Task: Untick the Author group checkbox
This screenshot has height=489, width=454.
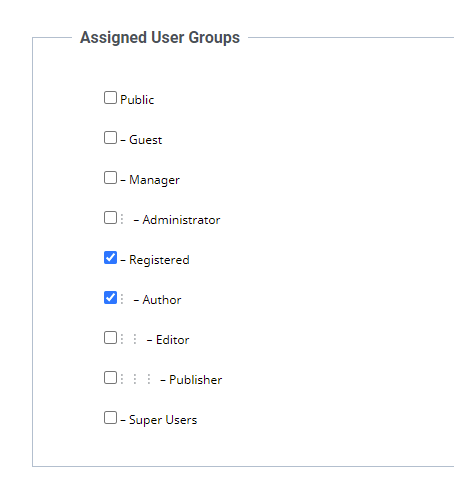Action: [x=110, y=298]
